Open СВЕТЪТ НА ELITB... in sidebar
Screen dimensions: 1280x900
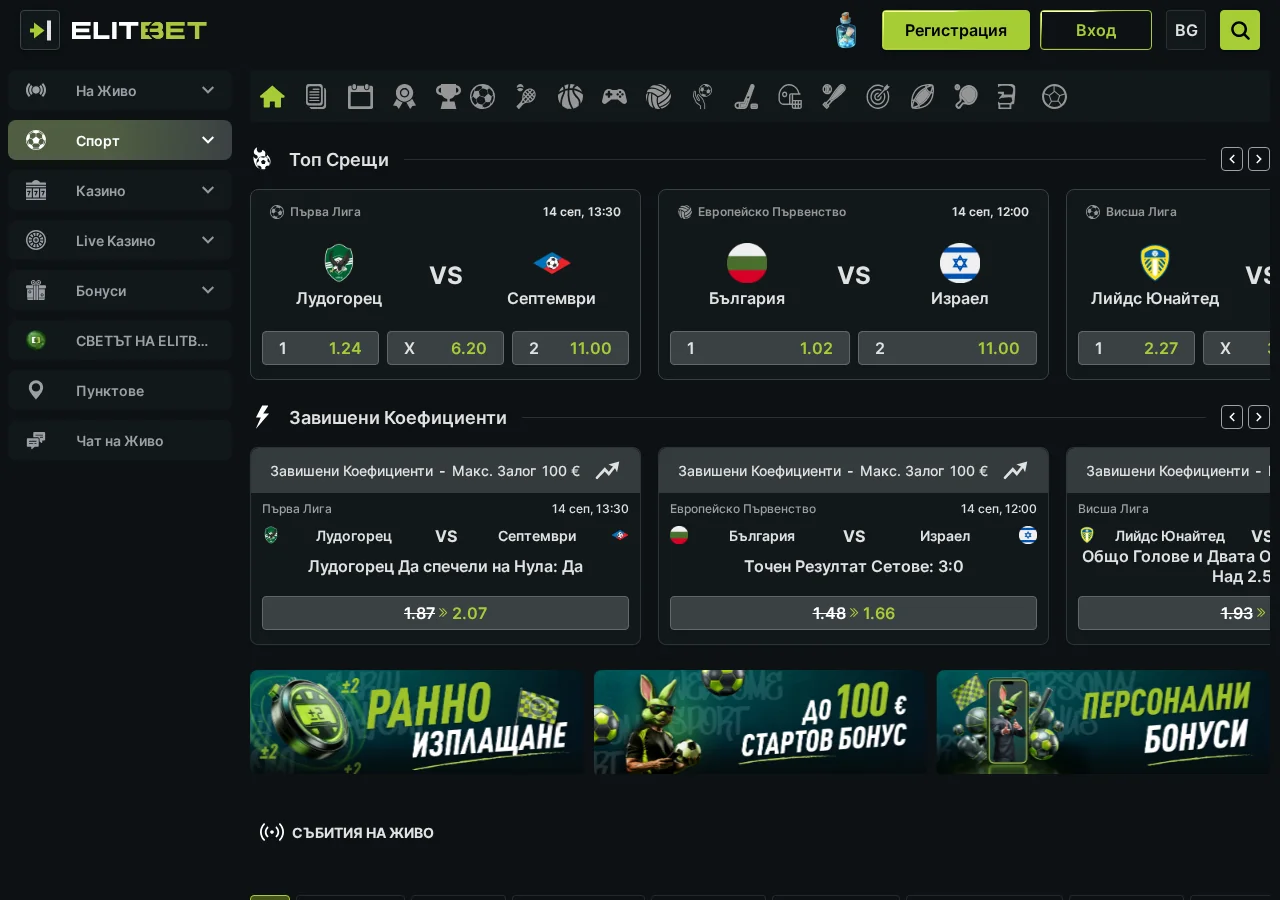[x=120, y=340]
